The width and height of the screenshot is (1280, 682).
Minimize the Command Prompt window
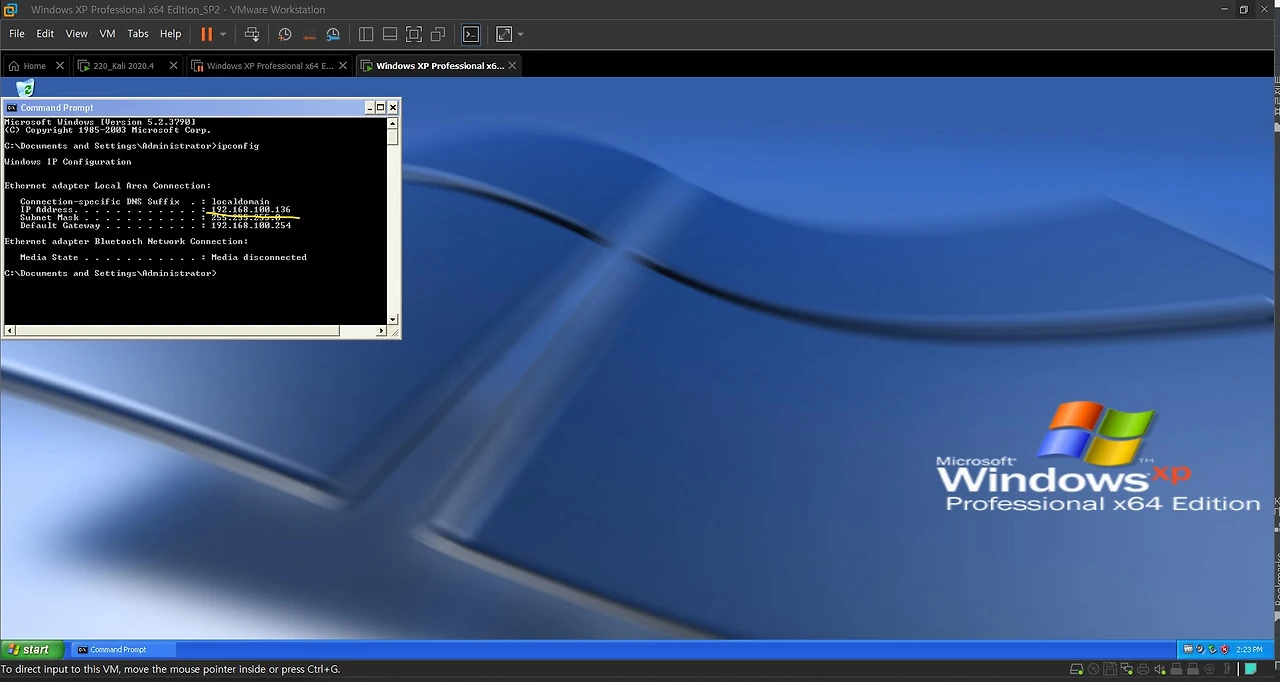tap(369, 107)
